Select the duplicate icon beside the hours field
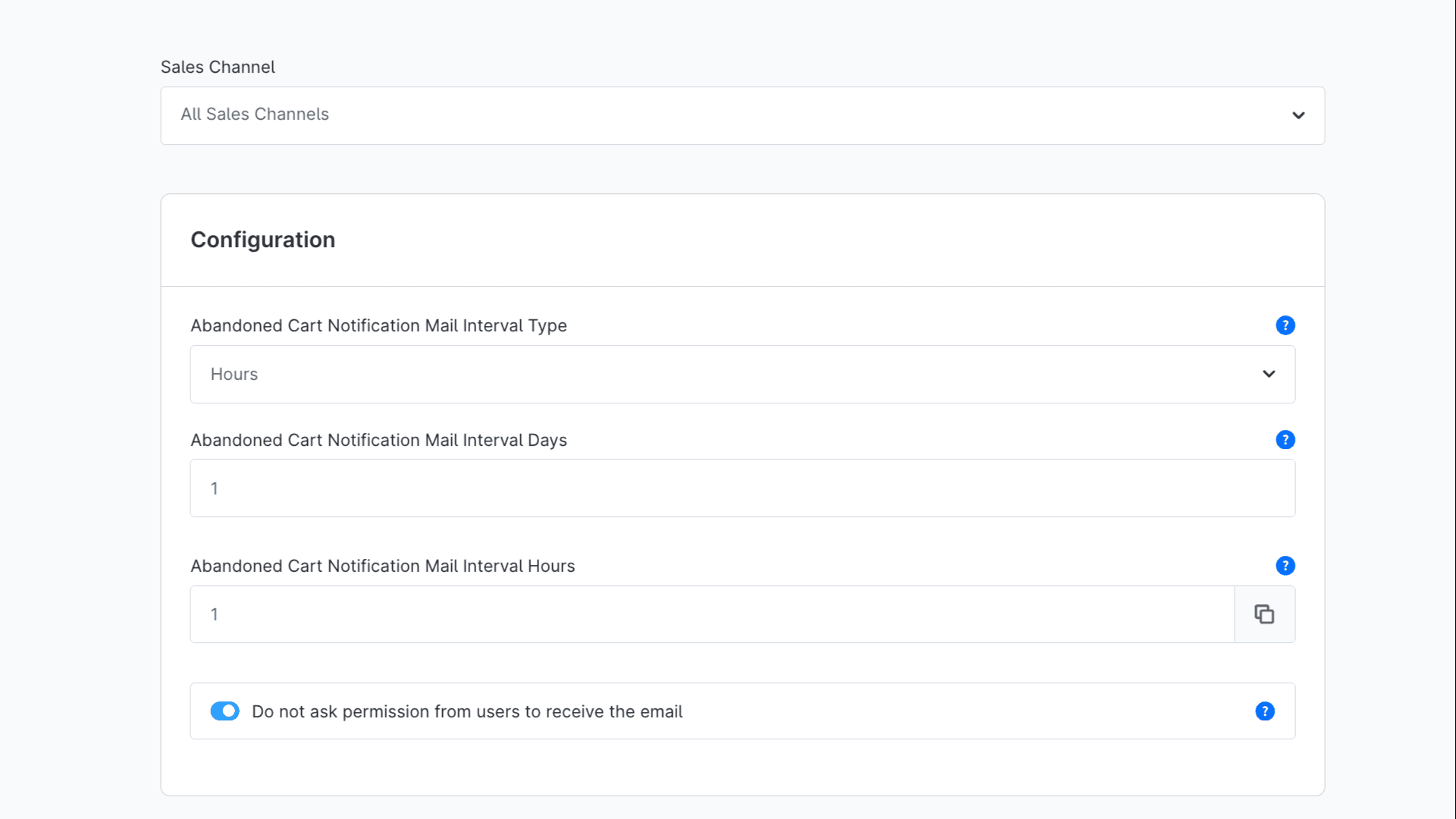Screen dimensions: 1456x819 (x=1264, y=613)
